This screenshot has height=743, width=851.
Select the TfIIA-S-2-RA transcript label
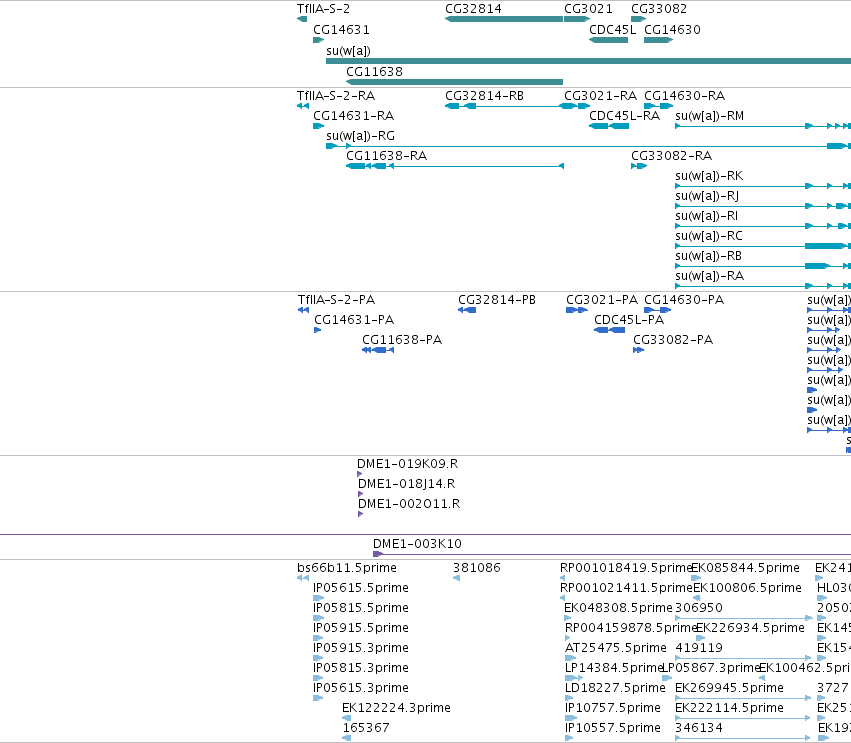coord(336,96)
